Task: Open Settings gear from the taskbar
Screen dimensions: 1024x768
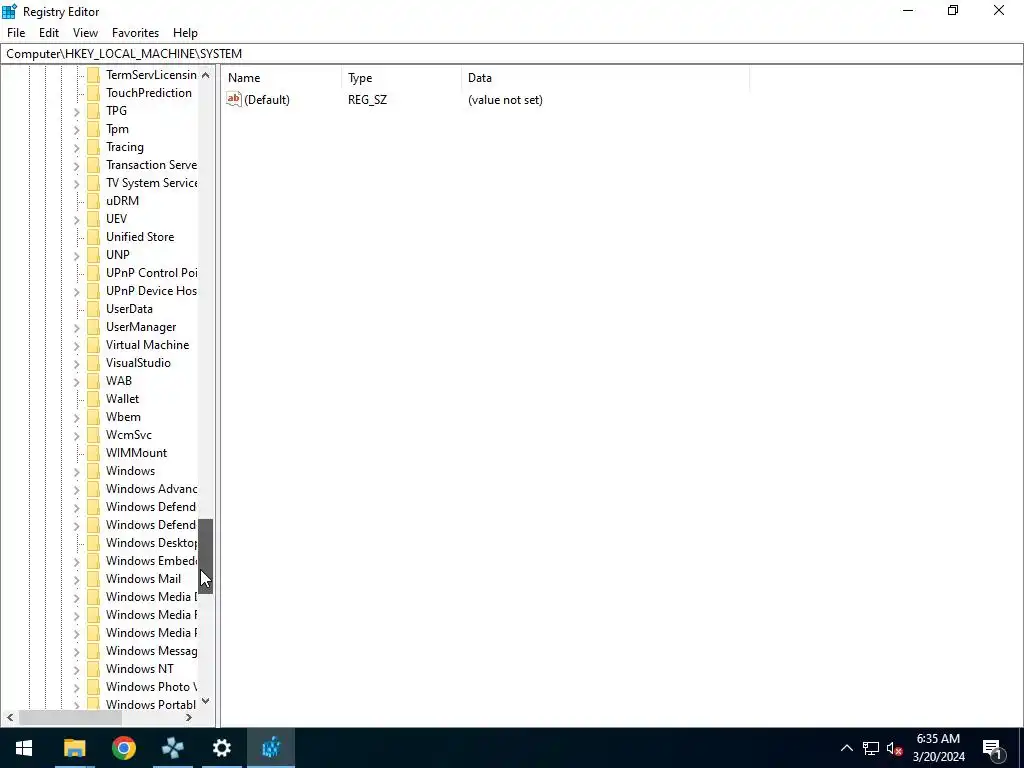Action: click(x=221, y=748)
